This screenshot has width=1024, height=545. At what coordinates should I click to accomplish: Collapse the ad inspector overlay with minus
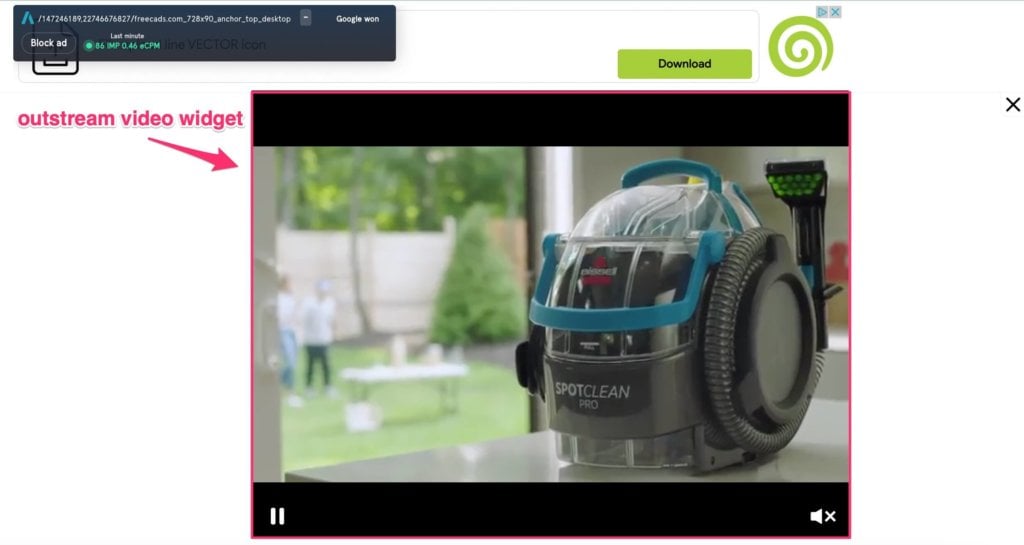point(305,18)
